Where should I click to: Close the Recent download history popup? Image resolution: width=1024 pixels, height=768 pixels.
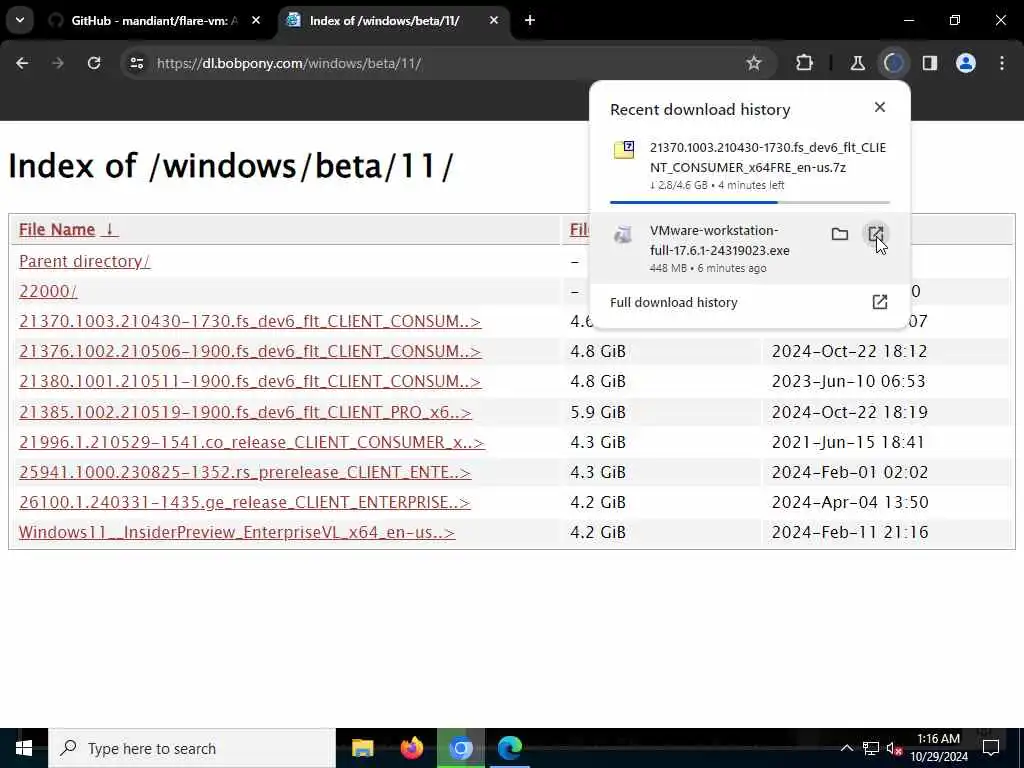pyautogui.click(x=880, y=107)
